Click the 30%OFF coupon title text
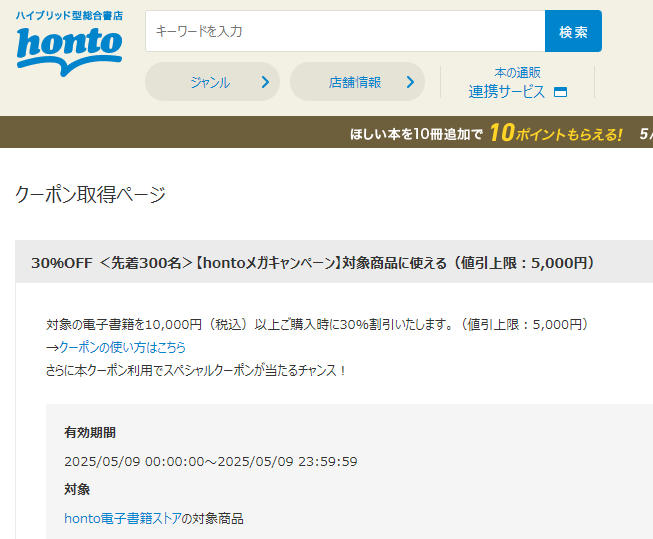 313,263
